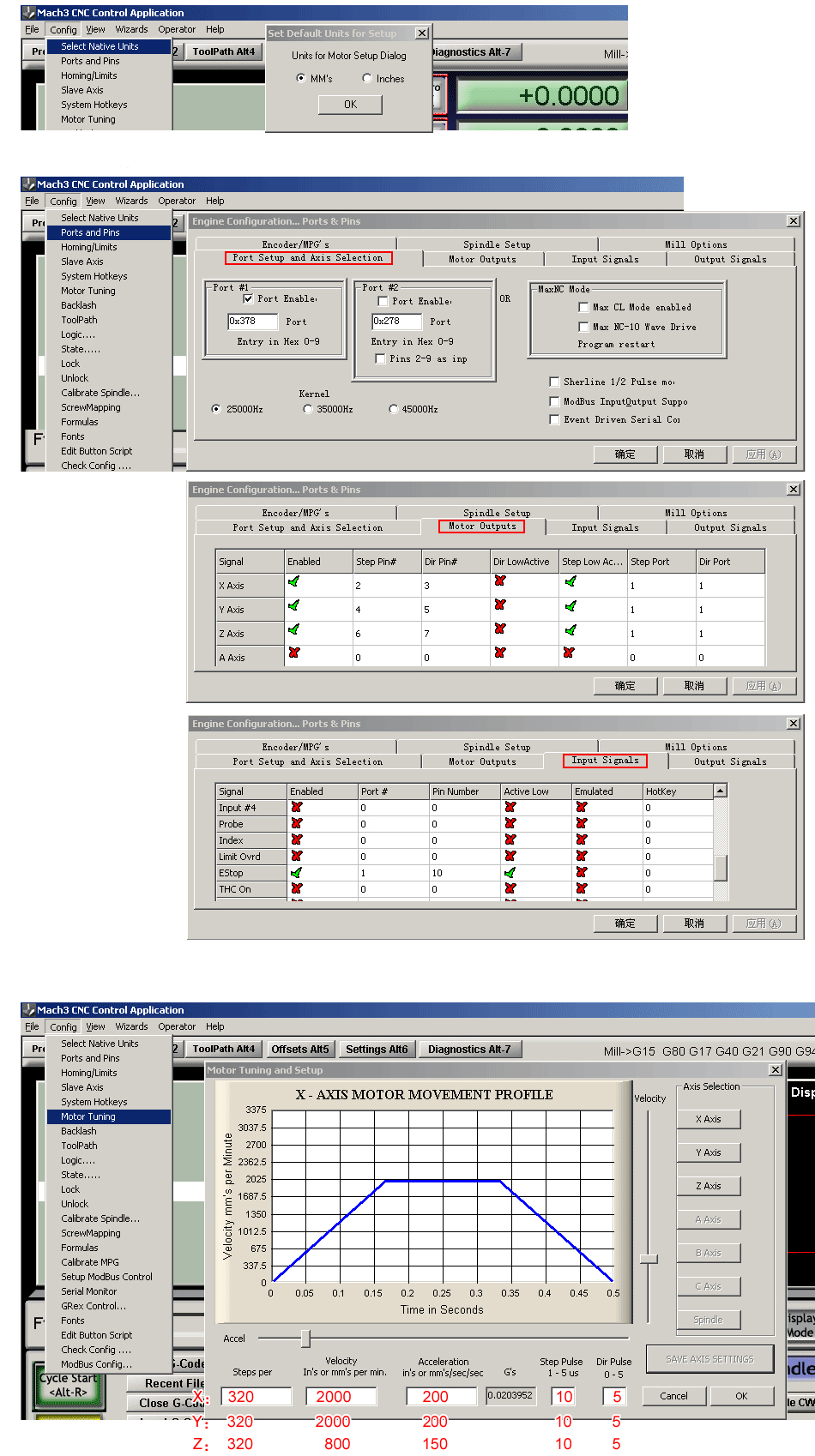Screen dimensions: 815x1456
Task: Choose Serial Monitor menu entry
Action: point(88,1291)
